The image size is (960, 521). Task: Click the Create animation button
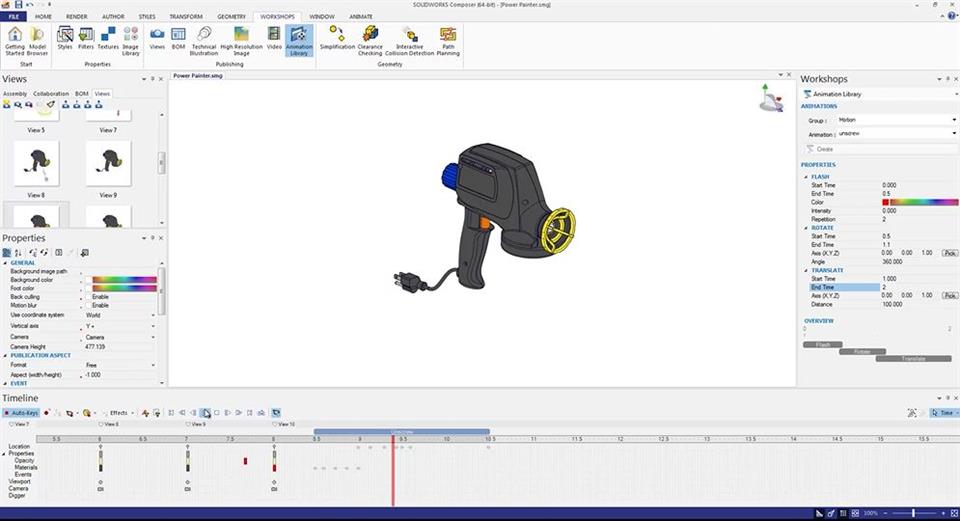pos(824,149)
